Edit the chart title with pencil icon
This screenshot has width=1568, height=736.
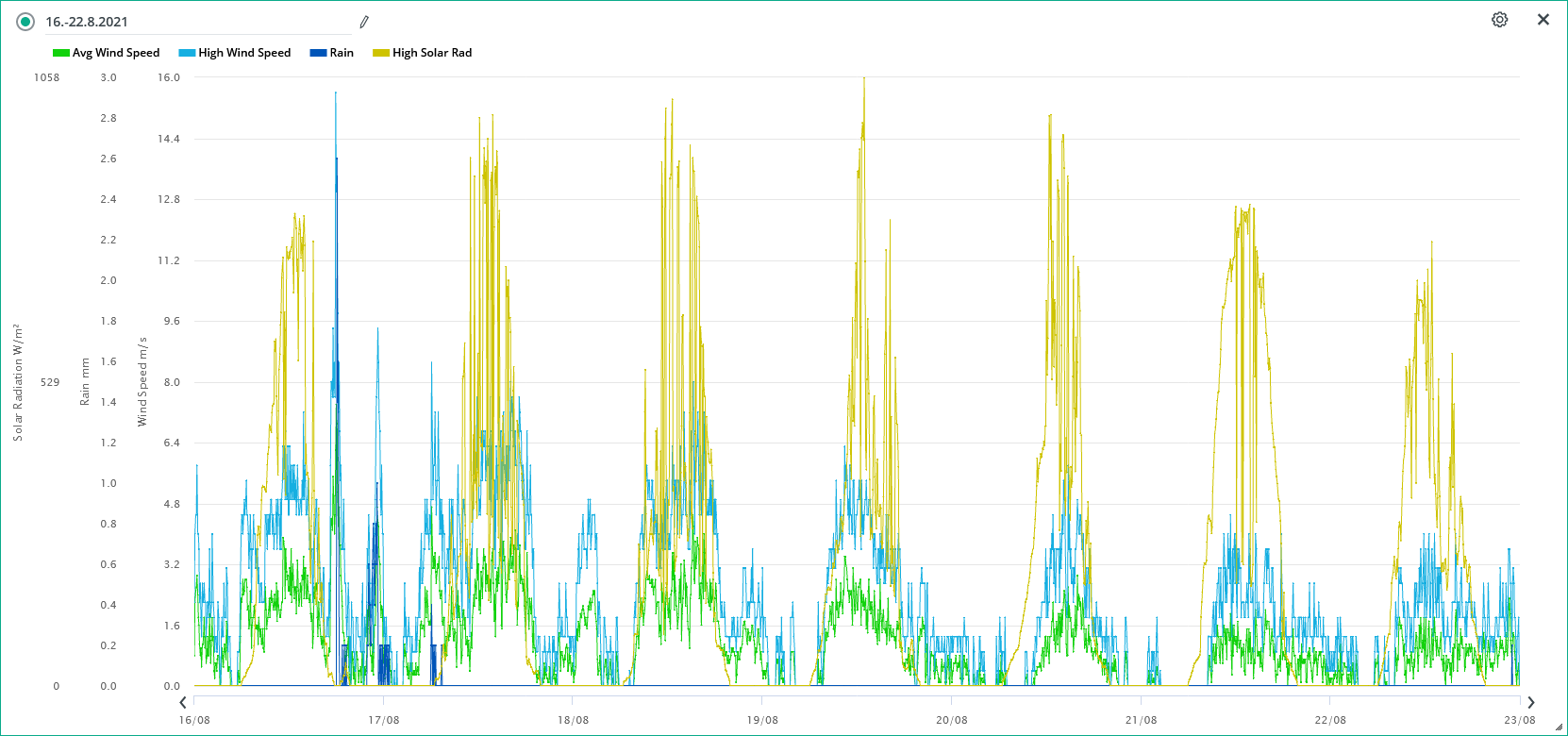point(364,22)
